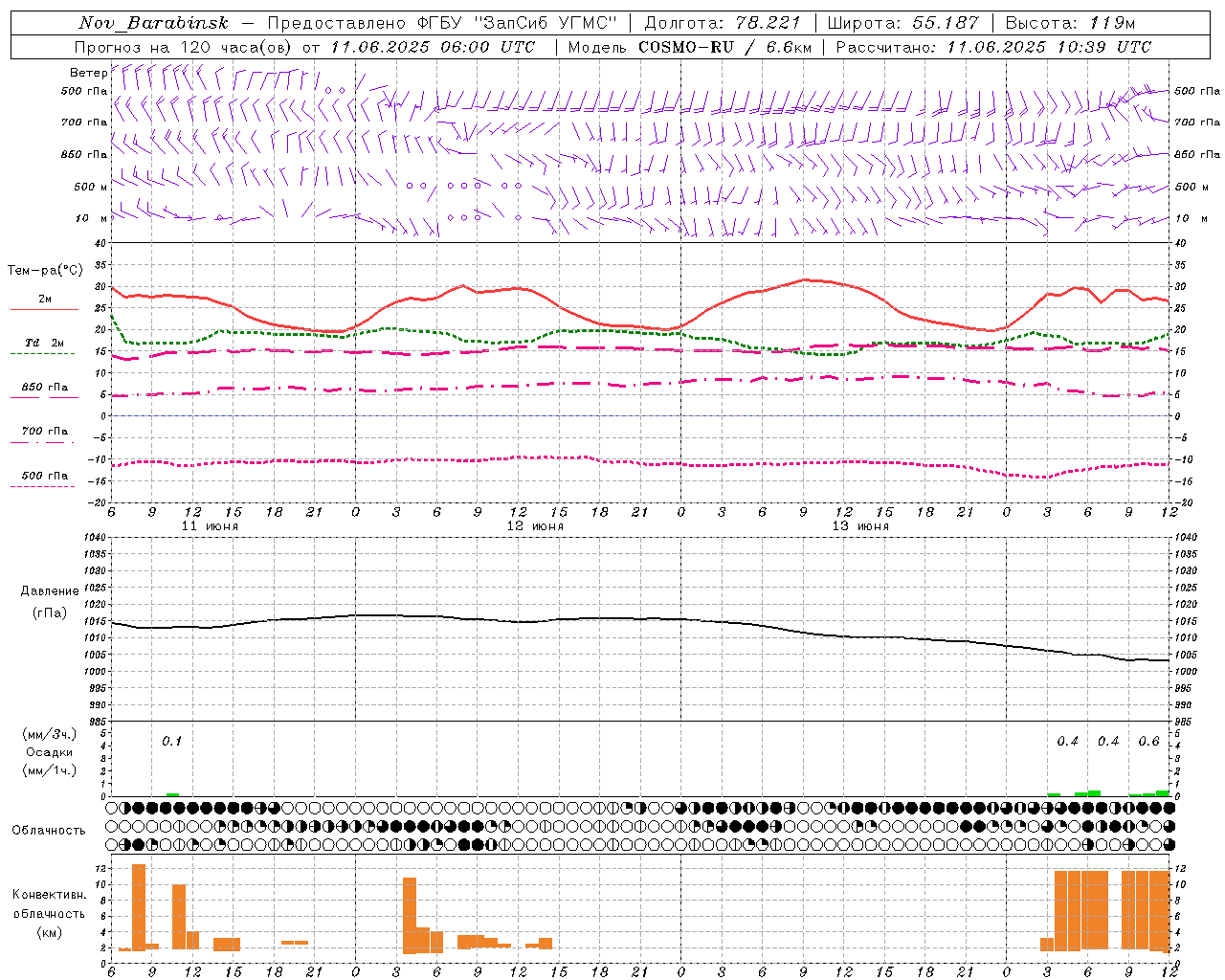The height and width of the screenshot is (980, 1225).
Task: Click the Ветер panel label
Action: (x=88, y=73)
